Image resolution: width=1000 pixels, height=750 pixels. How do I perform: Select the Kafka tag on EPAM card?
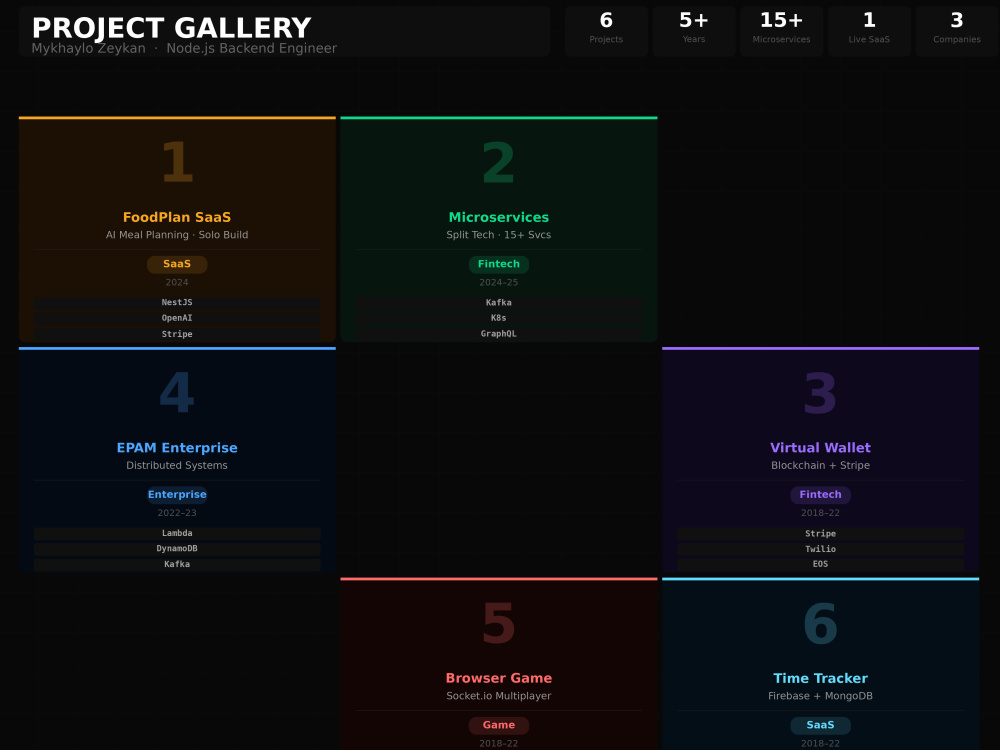(x=177, y=564)
